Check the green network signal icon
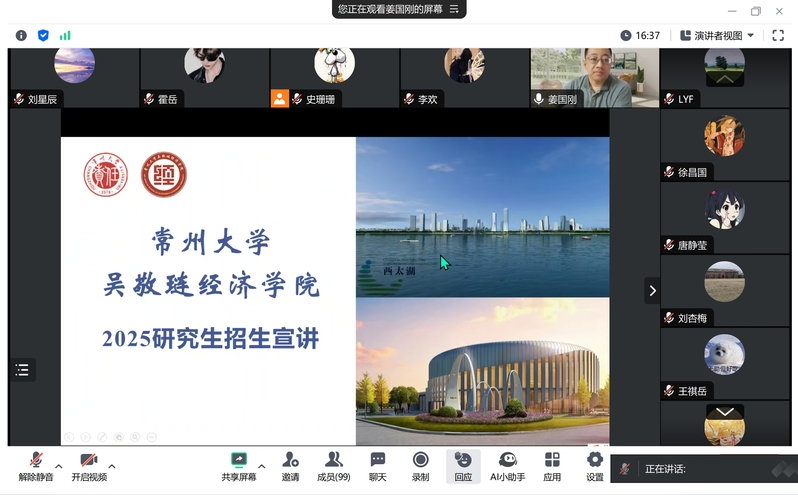 pos(65,36)
